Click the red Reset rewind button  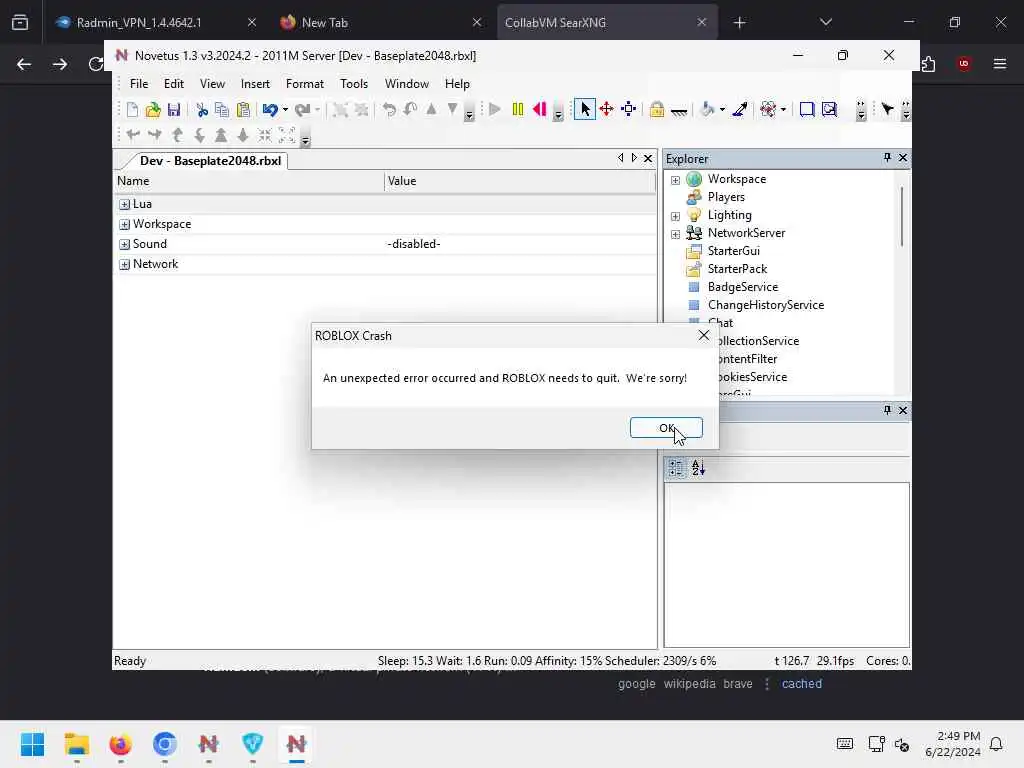(x=539, y=109)
